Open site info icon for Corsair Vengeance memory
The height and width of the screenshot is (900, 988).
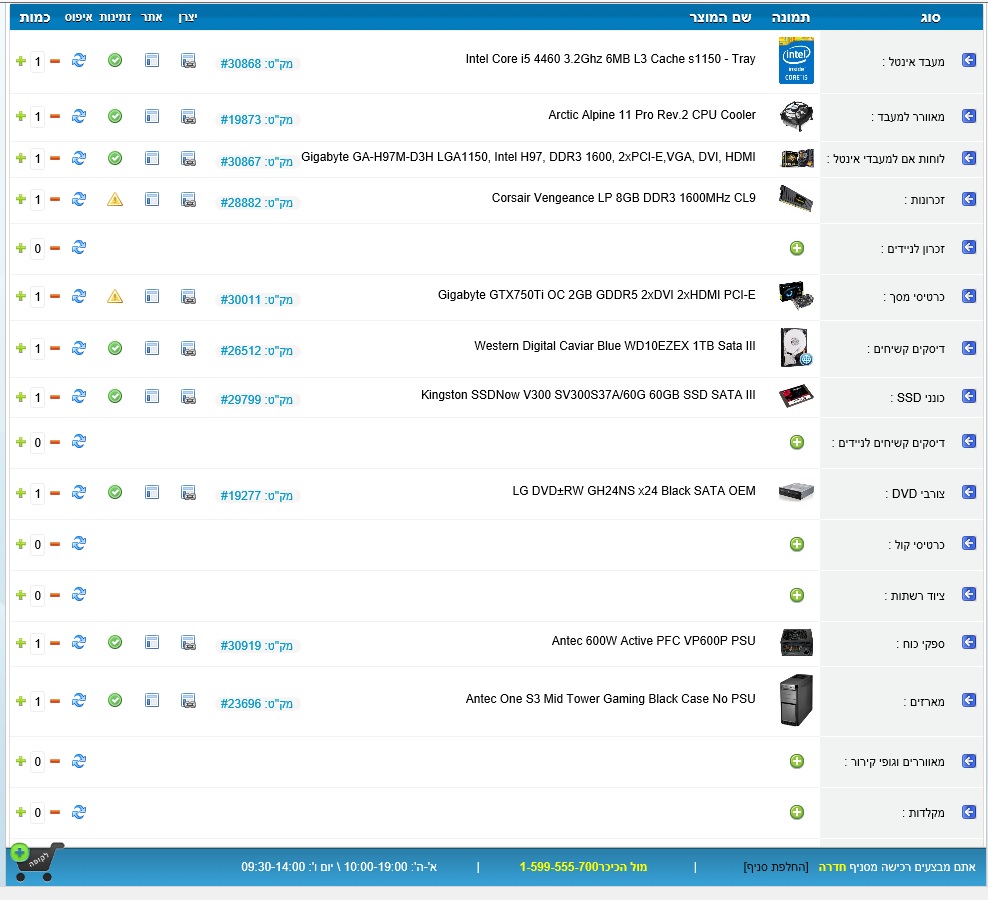152,200
